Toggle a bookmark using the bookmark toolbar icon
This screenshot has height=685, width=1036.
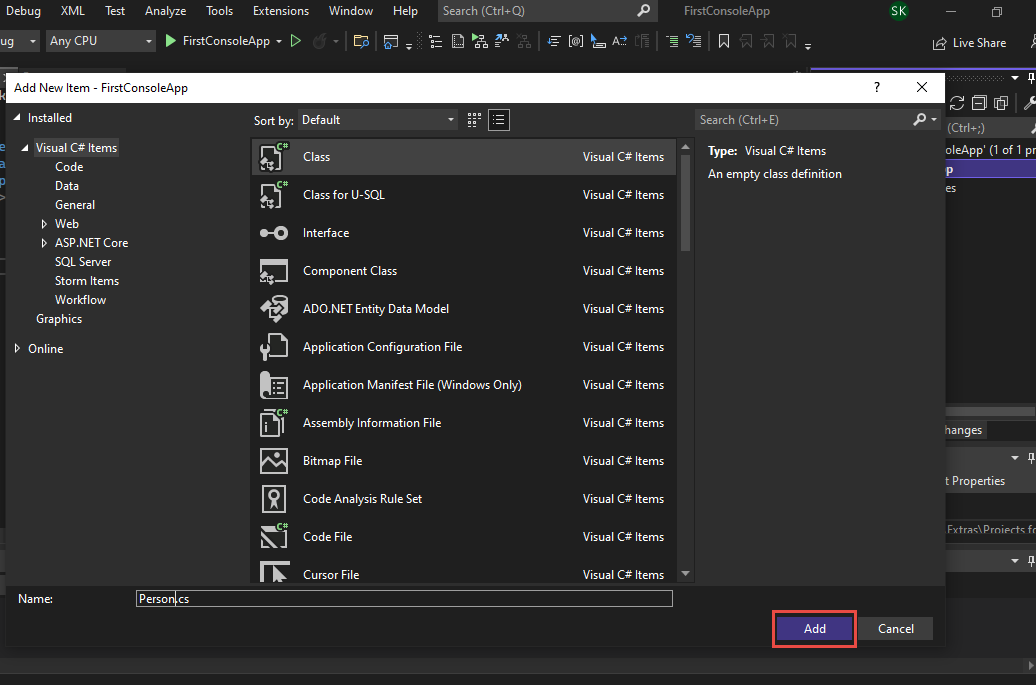[x=724, y=43]
